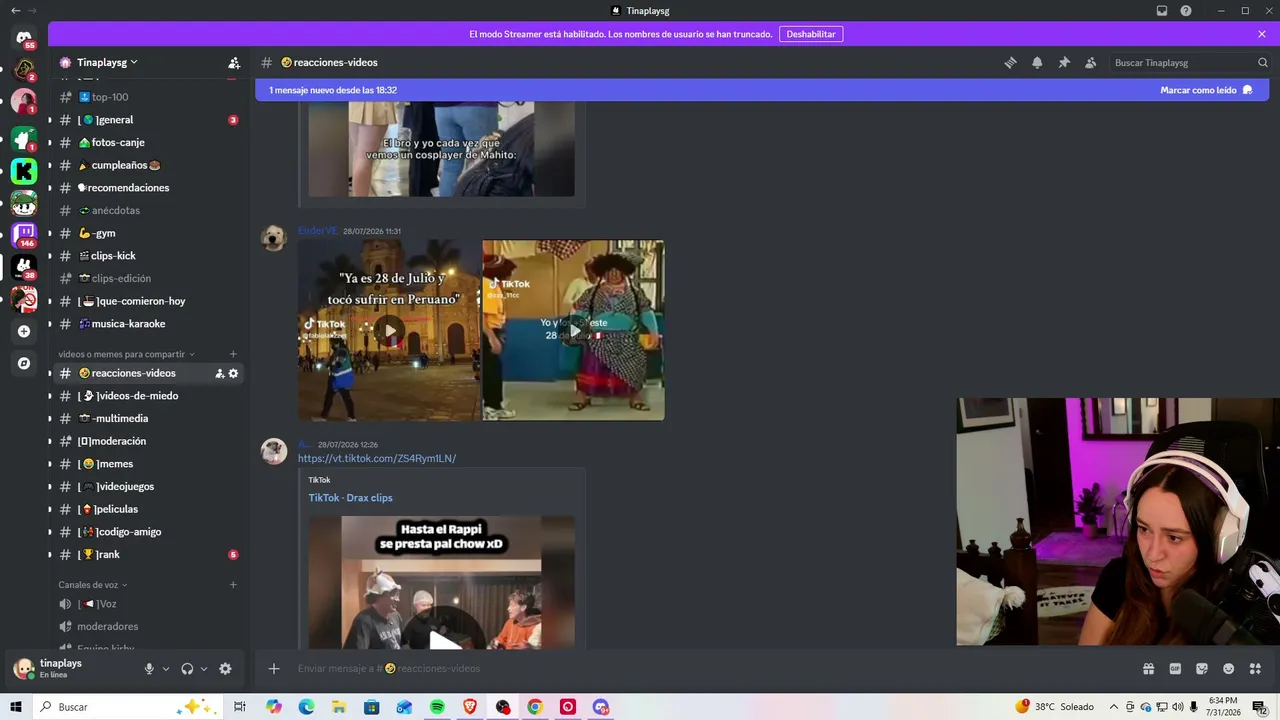
Task: Mute the microphone
Action: tap(149, 669)
